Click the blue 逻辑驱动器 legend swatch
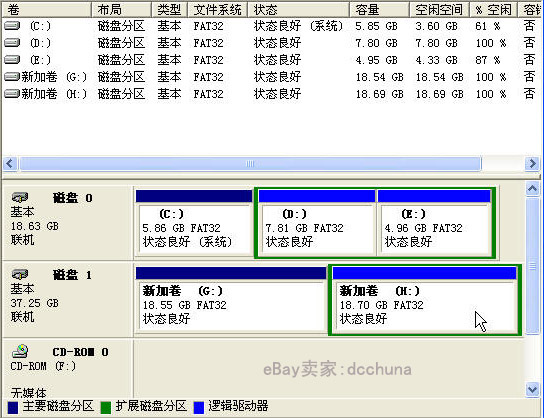Image resolution: width=544 pixels, height=418 pixels. (198, 408)
